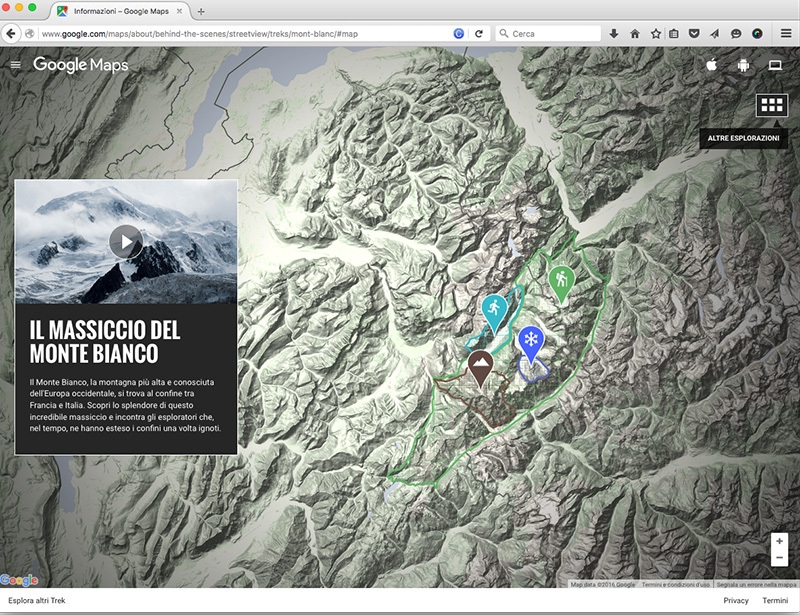Play the Monte Bianco intro video

tap(126, 241)
